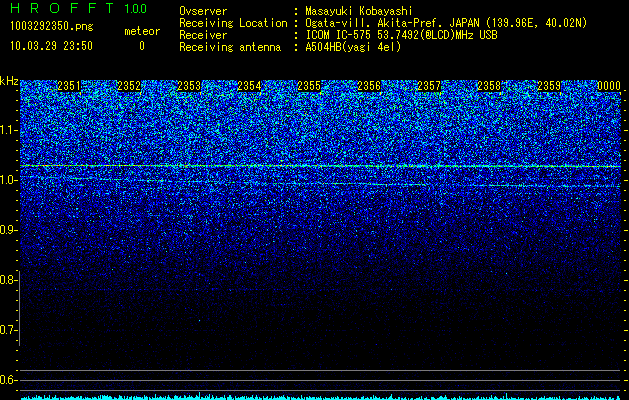Click the 2354 time marker
This screenshot has height=400, width=629.
point(249,86)
